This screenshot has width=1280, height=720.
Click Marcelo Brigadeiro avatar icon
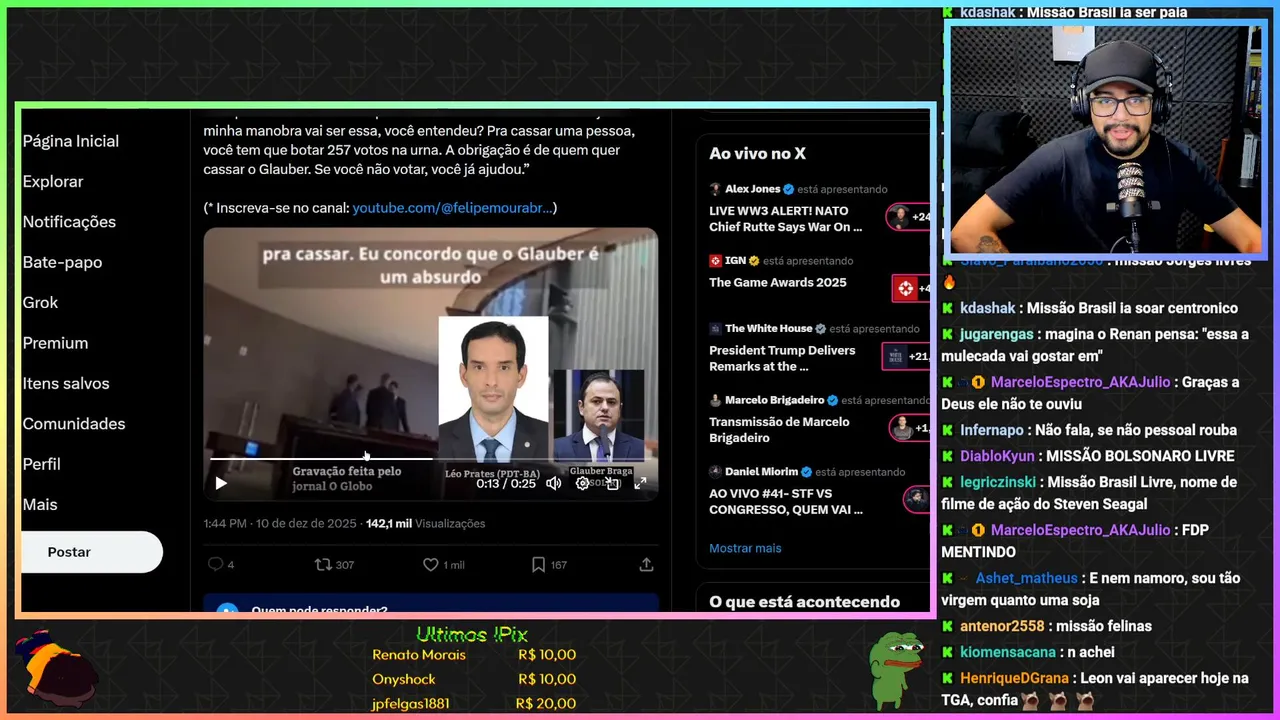pos(715,400)
